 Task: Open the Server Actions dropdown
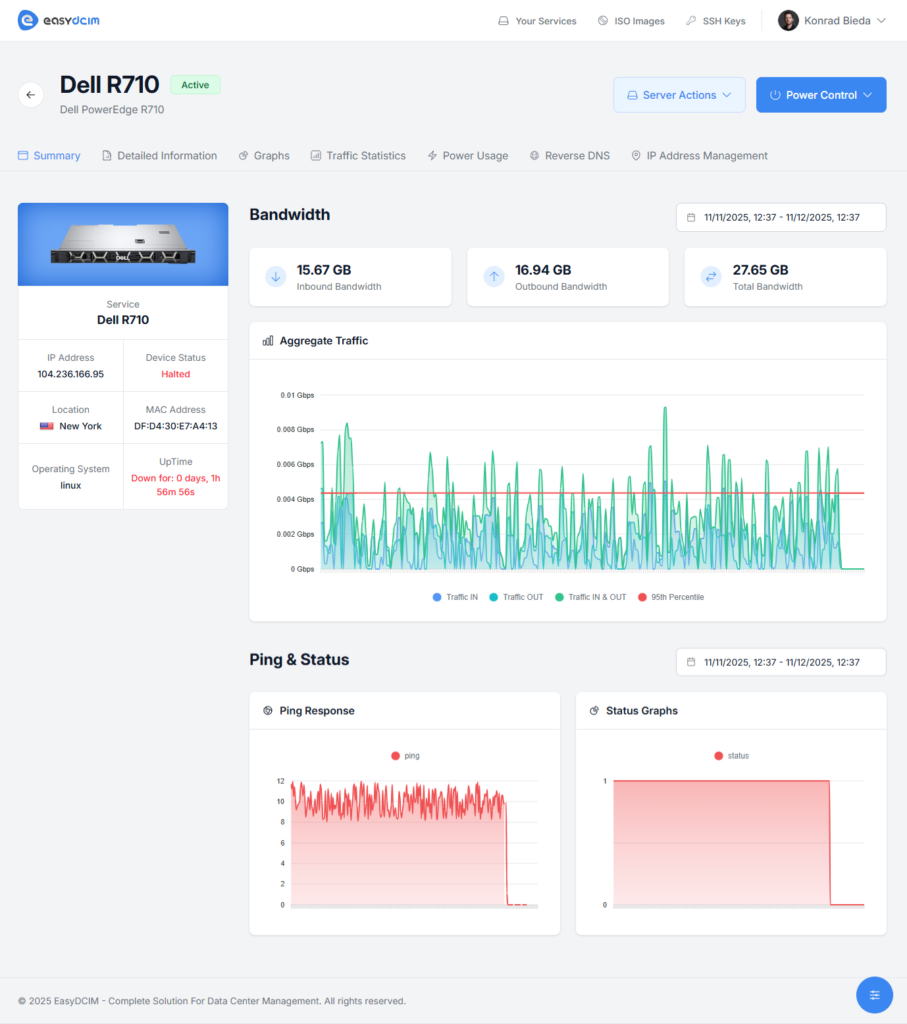coord(679,94)
